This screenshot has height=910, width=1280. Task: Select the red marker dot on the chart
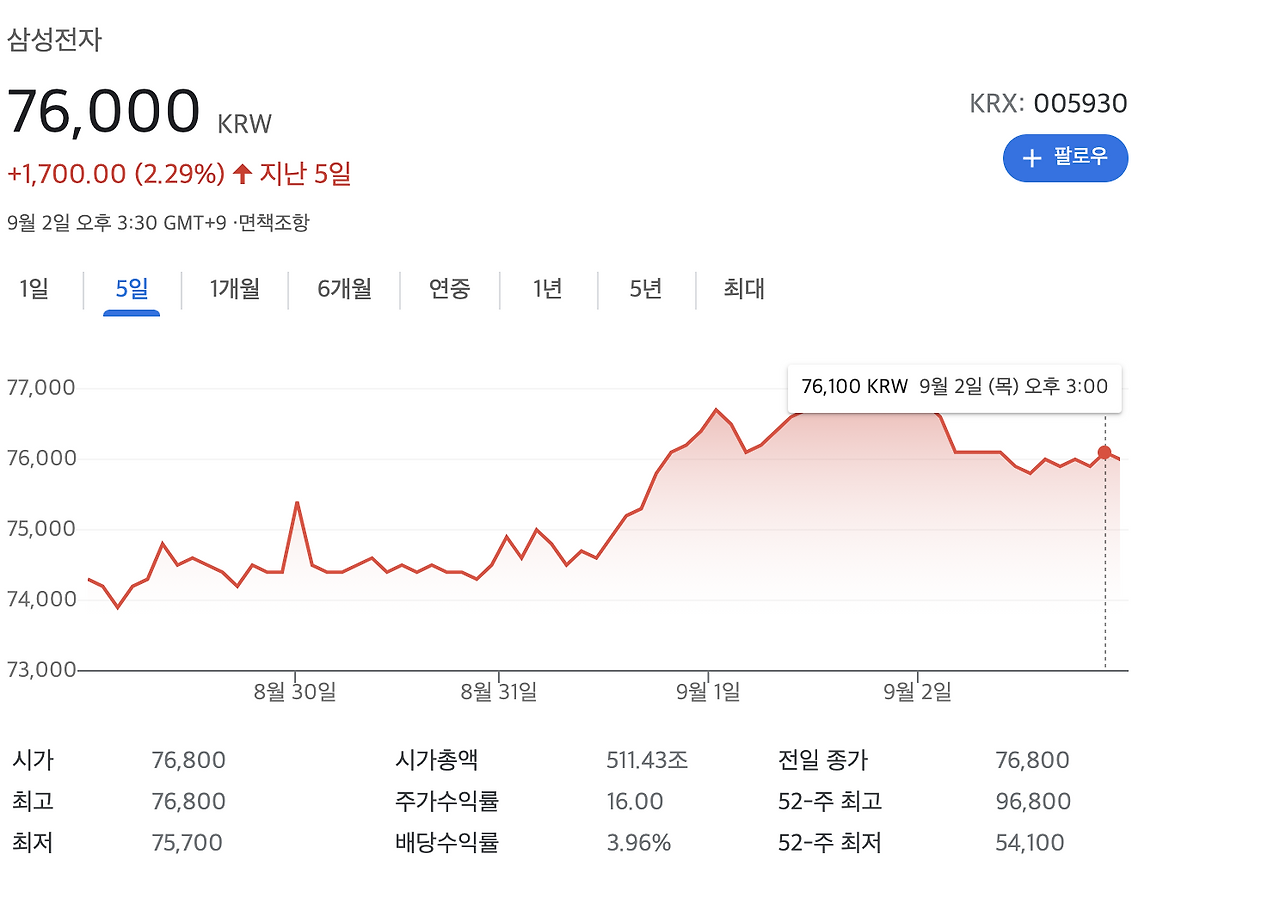click(x=1104, y=453)
